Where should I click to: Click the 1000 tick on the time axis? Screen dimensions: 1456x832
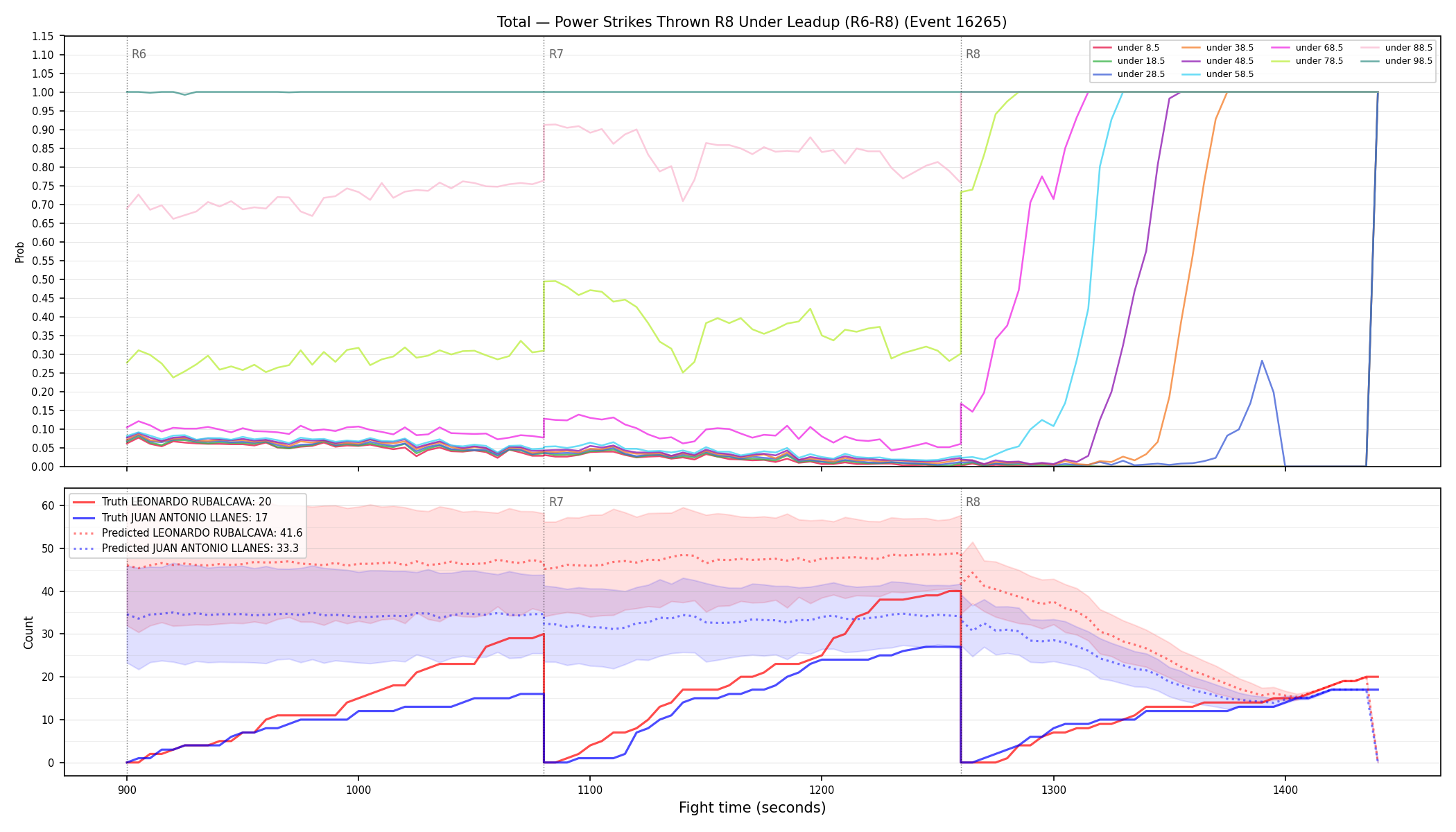(x=358, y=789)
